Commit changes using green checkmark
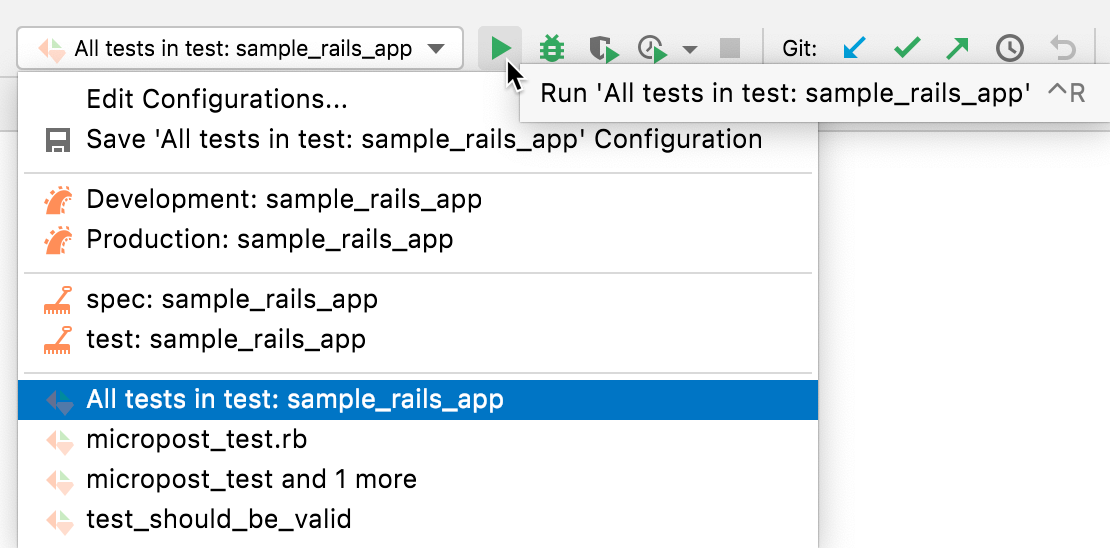Image resolution: width=1110 pixels, height=548 pixels. click(x=907, y=48)
